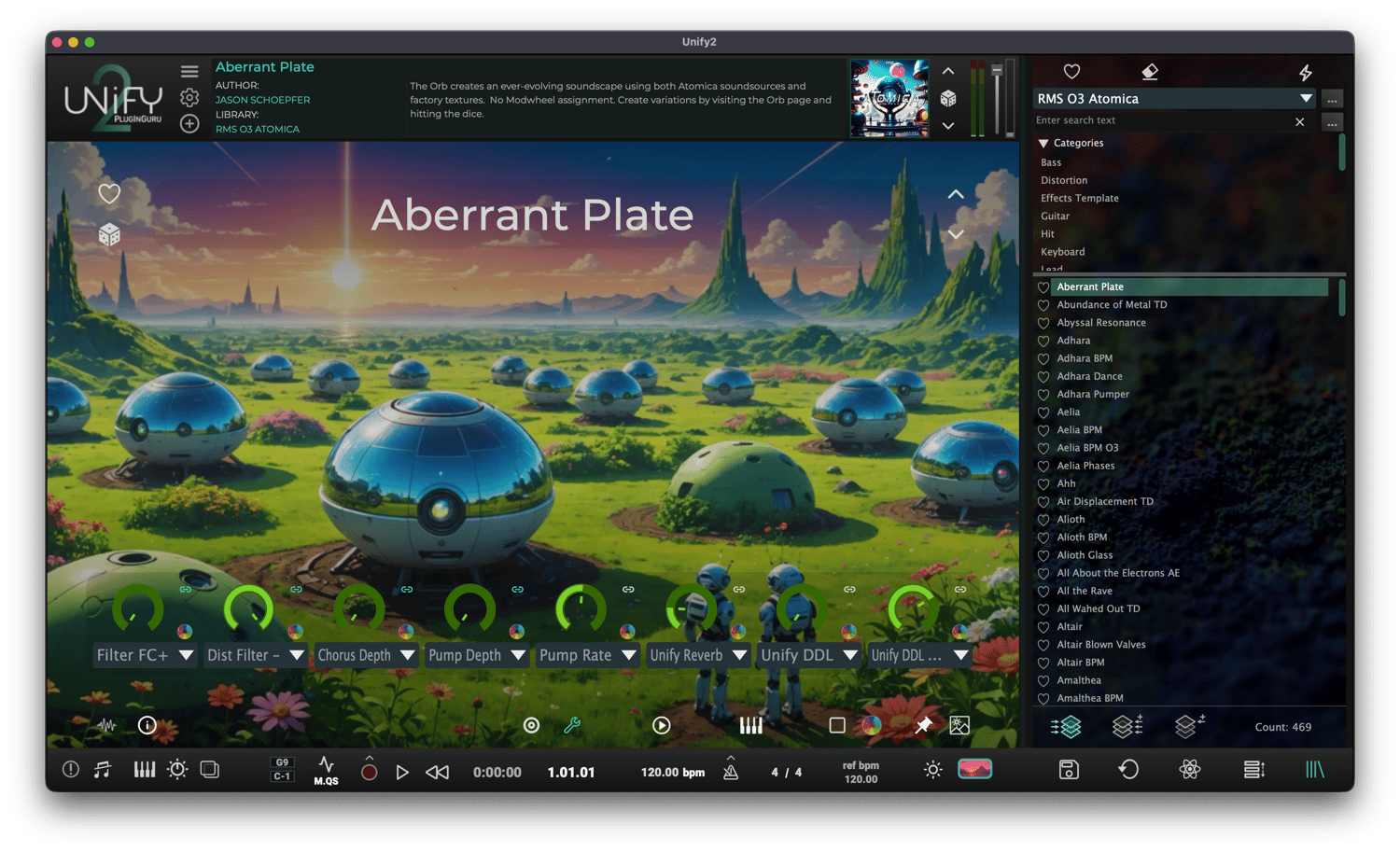Viewport: 1400px width, 852px height.
Task: Toggle link icon above Pump Depth knob
Action: (518, 590)
